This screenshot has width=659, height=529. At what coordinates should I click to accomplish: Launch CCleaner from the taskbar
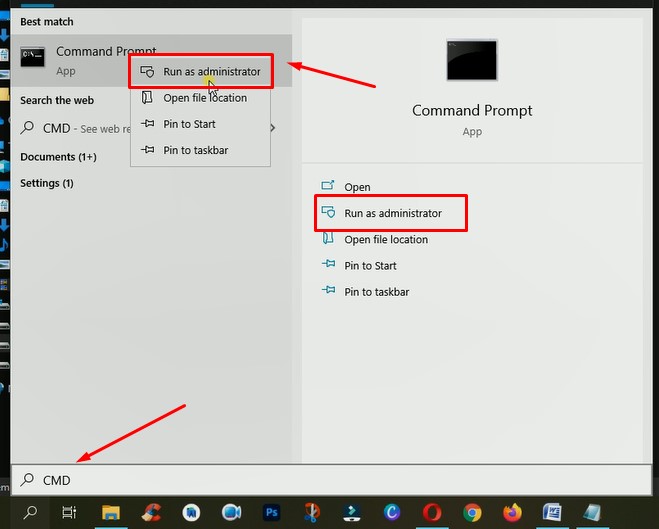(151, 512)
